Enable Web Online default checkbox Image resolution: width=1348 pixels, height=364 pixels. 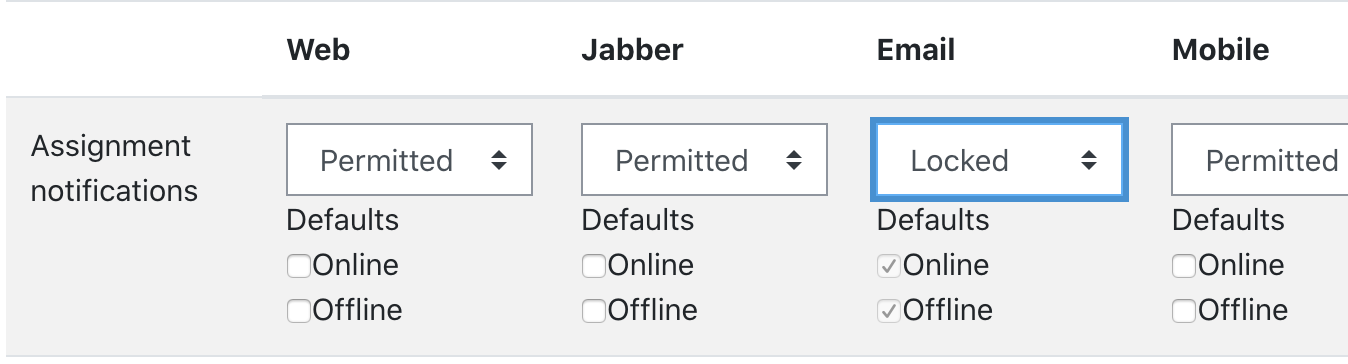click(x=298, y=266)
